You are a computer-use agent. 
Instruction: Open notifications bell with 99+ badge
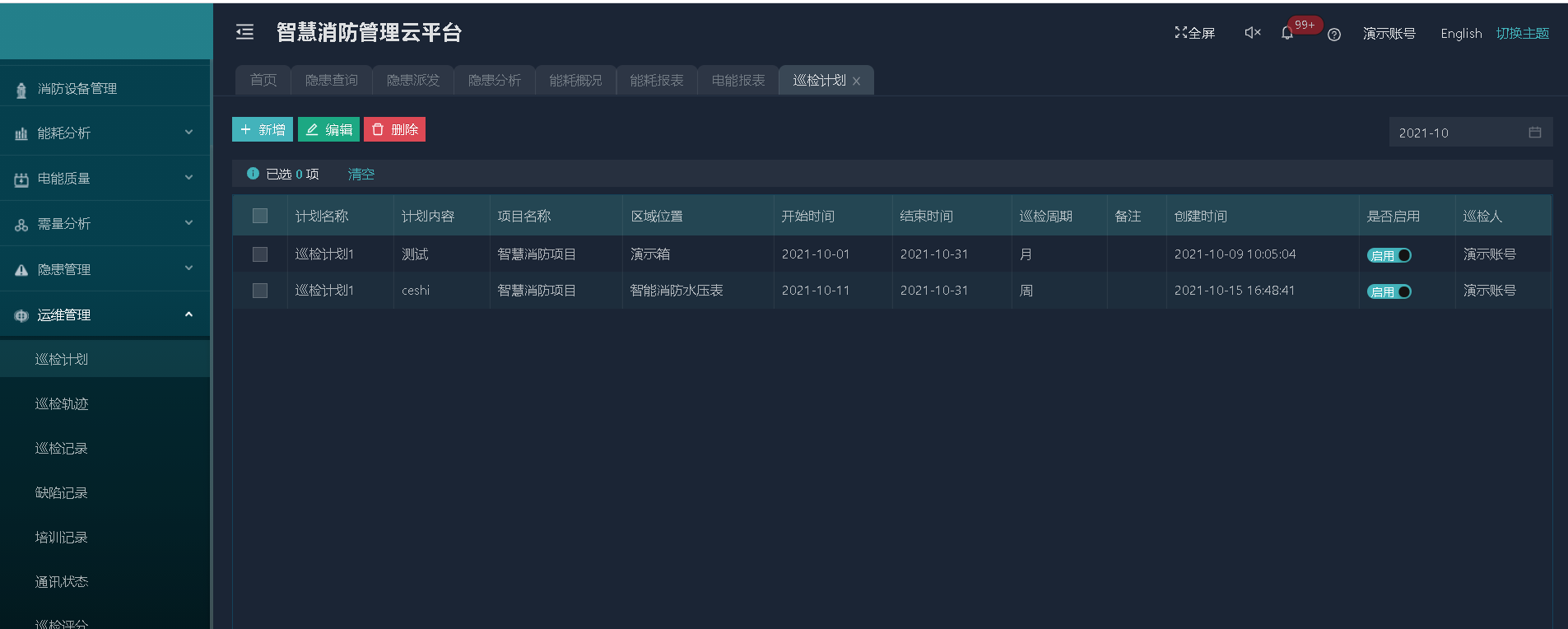click(x=1287, y=34)
